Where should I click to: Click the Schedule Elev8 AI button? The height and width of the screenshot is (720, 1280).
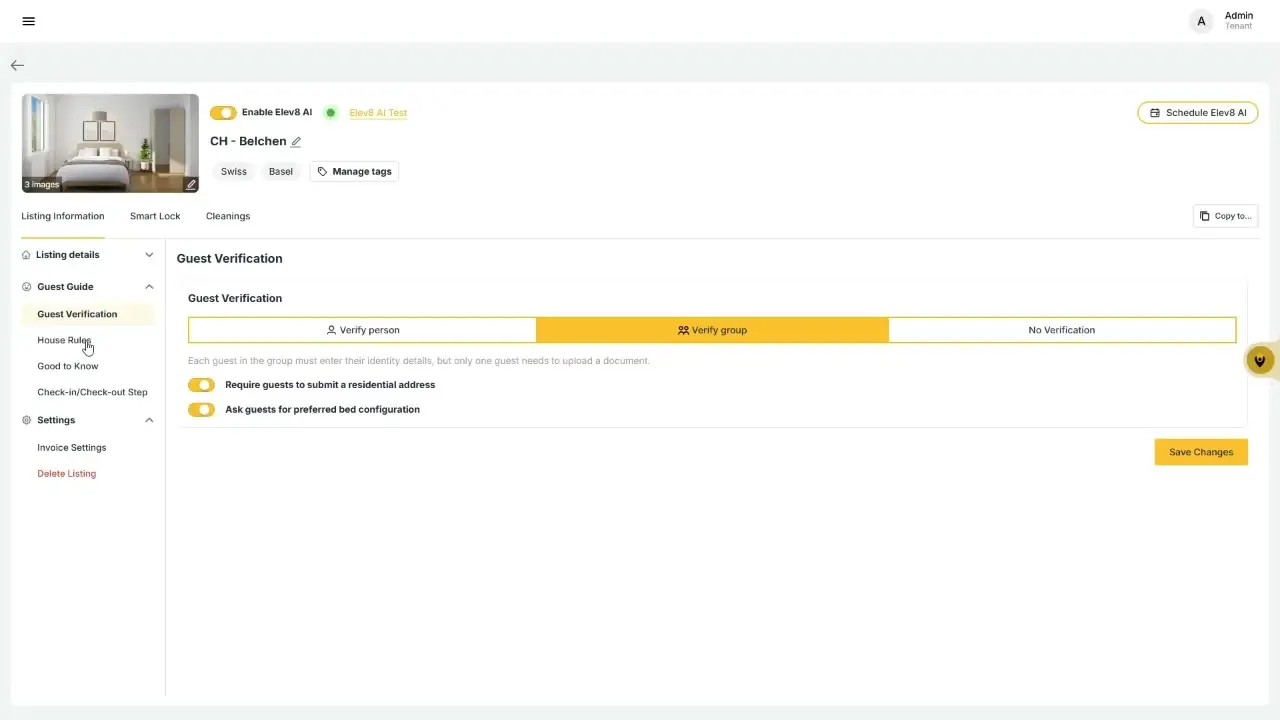1198,113
